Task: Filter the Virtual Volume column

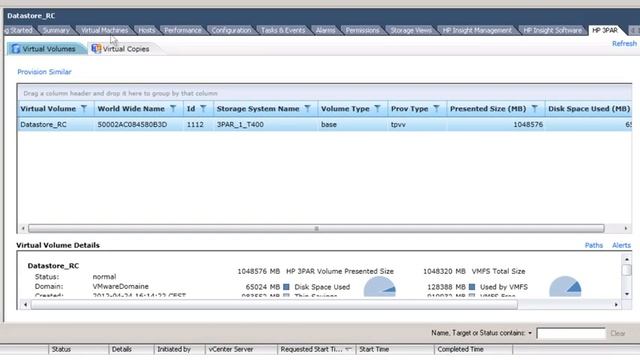Action: 84,109
